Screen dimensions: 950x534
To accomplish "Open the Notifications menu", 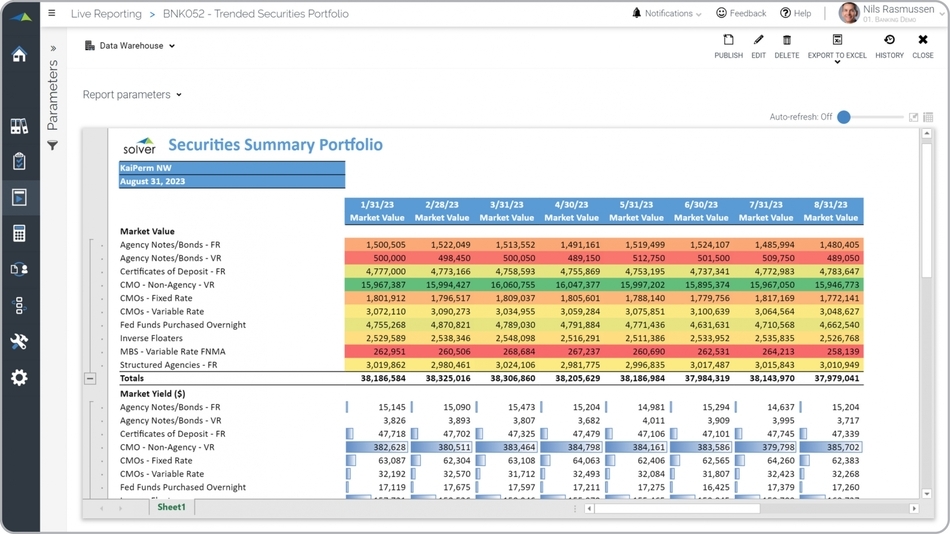I will coord(666,14).
